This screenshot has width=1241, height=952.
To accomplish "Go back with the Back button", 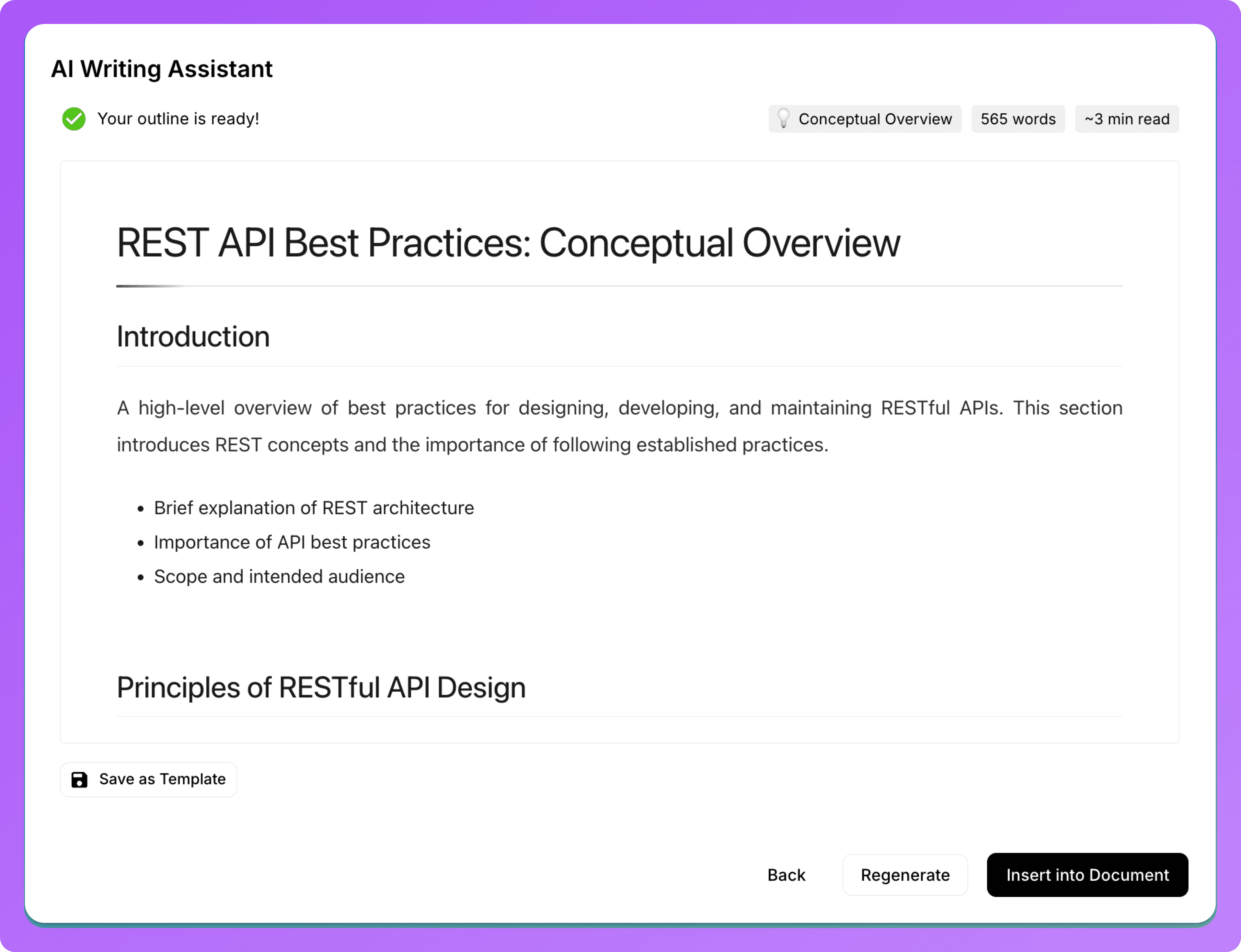I will pos(786,875).
